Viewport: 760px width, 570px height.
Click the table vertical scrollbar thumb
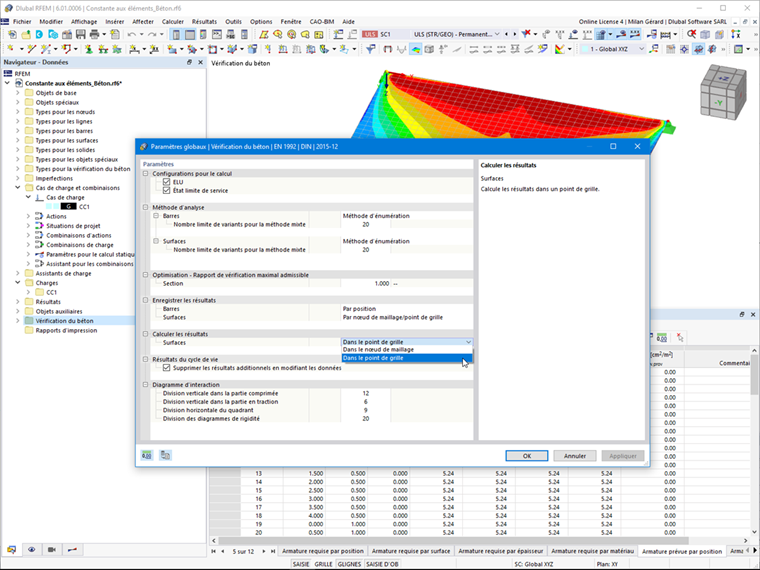[x=754, y=376]
